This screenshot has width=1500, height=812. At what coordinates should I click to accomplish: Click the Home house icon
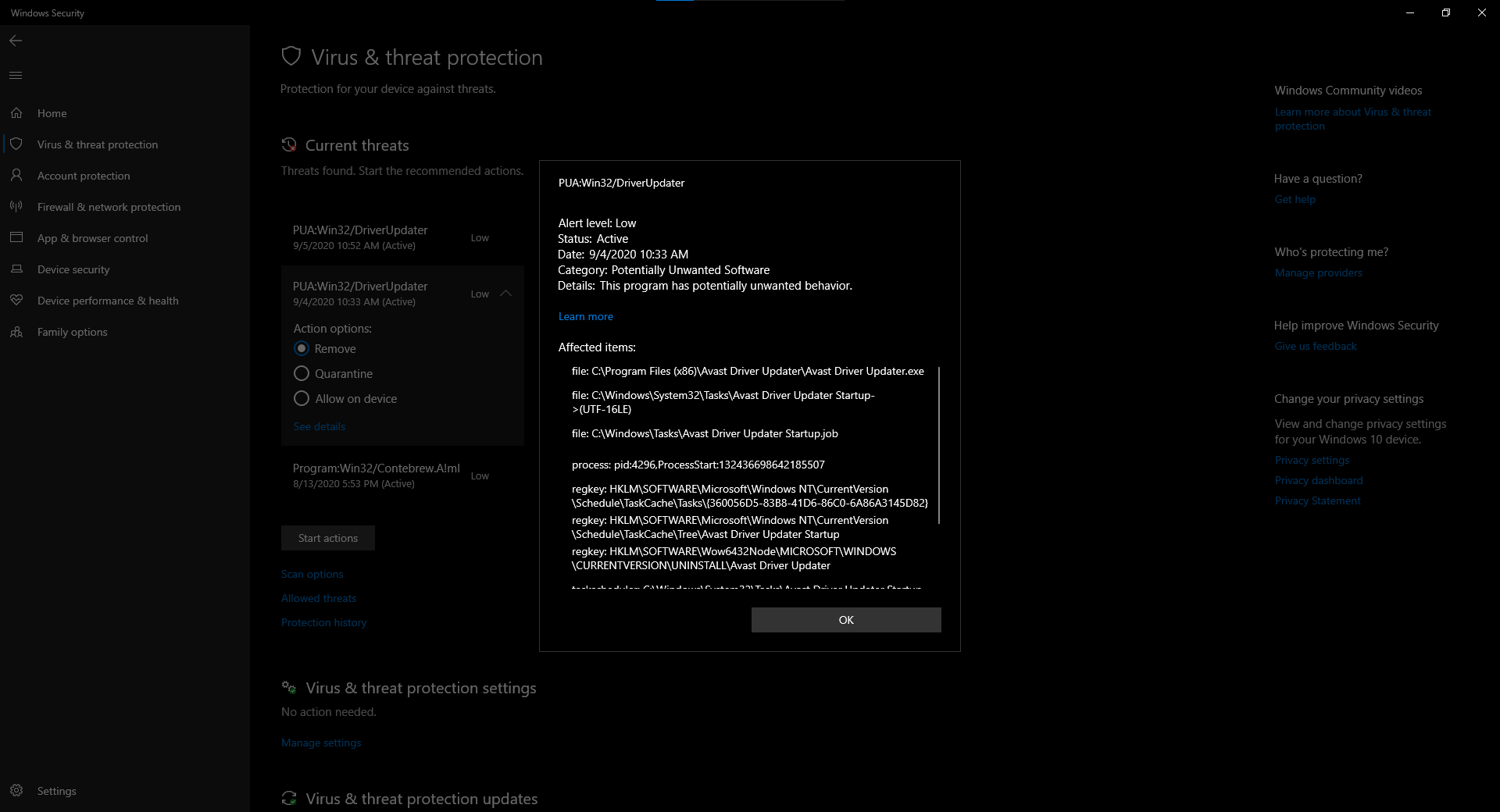[x=16, y=113]
